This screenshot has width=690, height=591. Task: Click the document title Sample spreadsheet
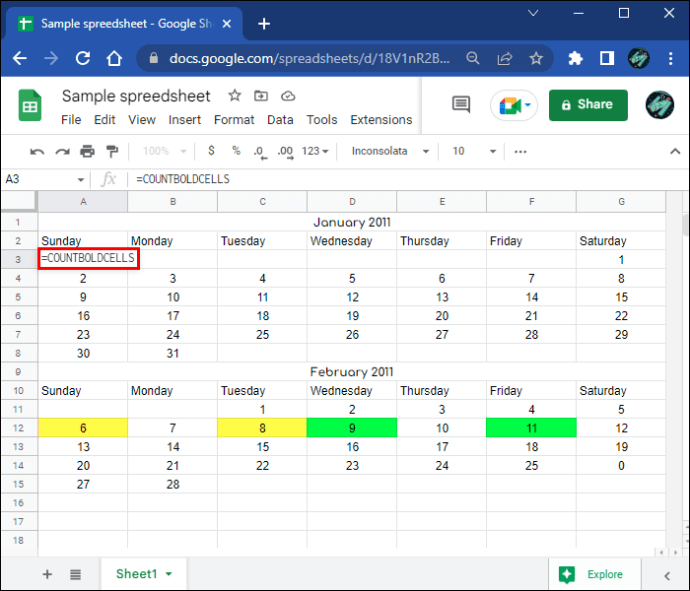pos(136,96)
